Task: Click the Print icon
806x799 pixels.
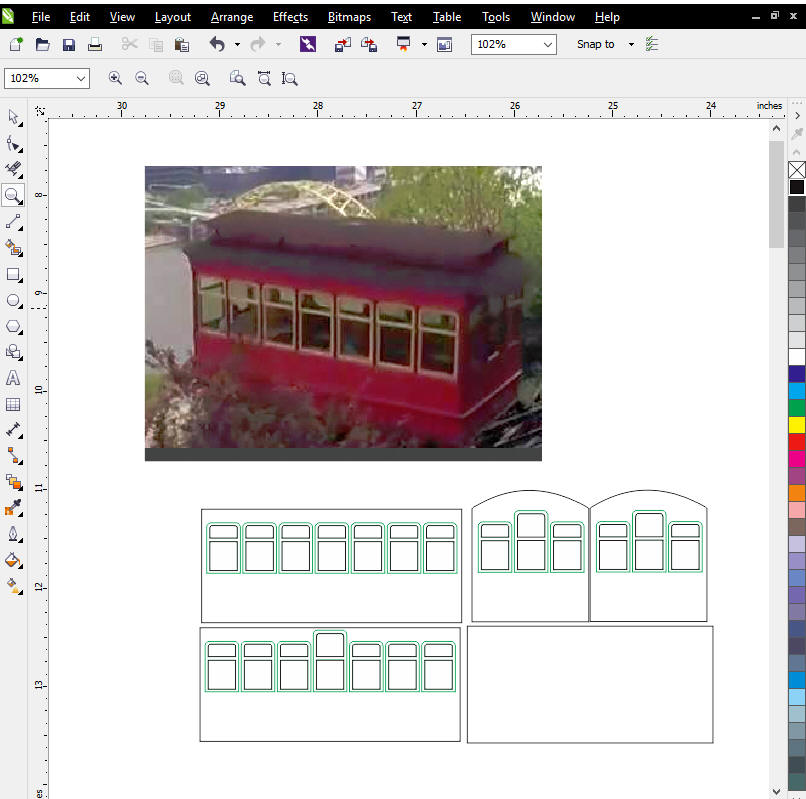Action: pyautogui.click(x=95, y=45)
